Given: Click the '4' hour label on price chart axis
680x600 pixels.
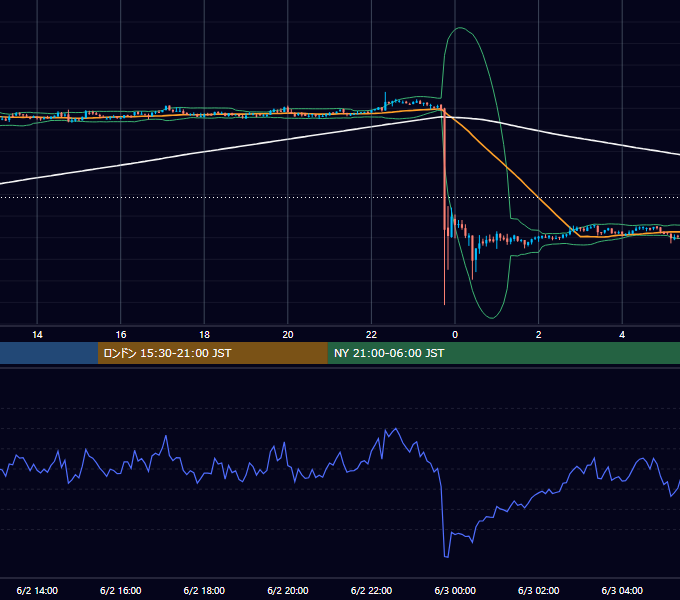Looking at the screenshot, I should click(x=622, y=335).
